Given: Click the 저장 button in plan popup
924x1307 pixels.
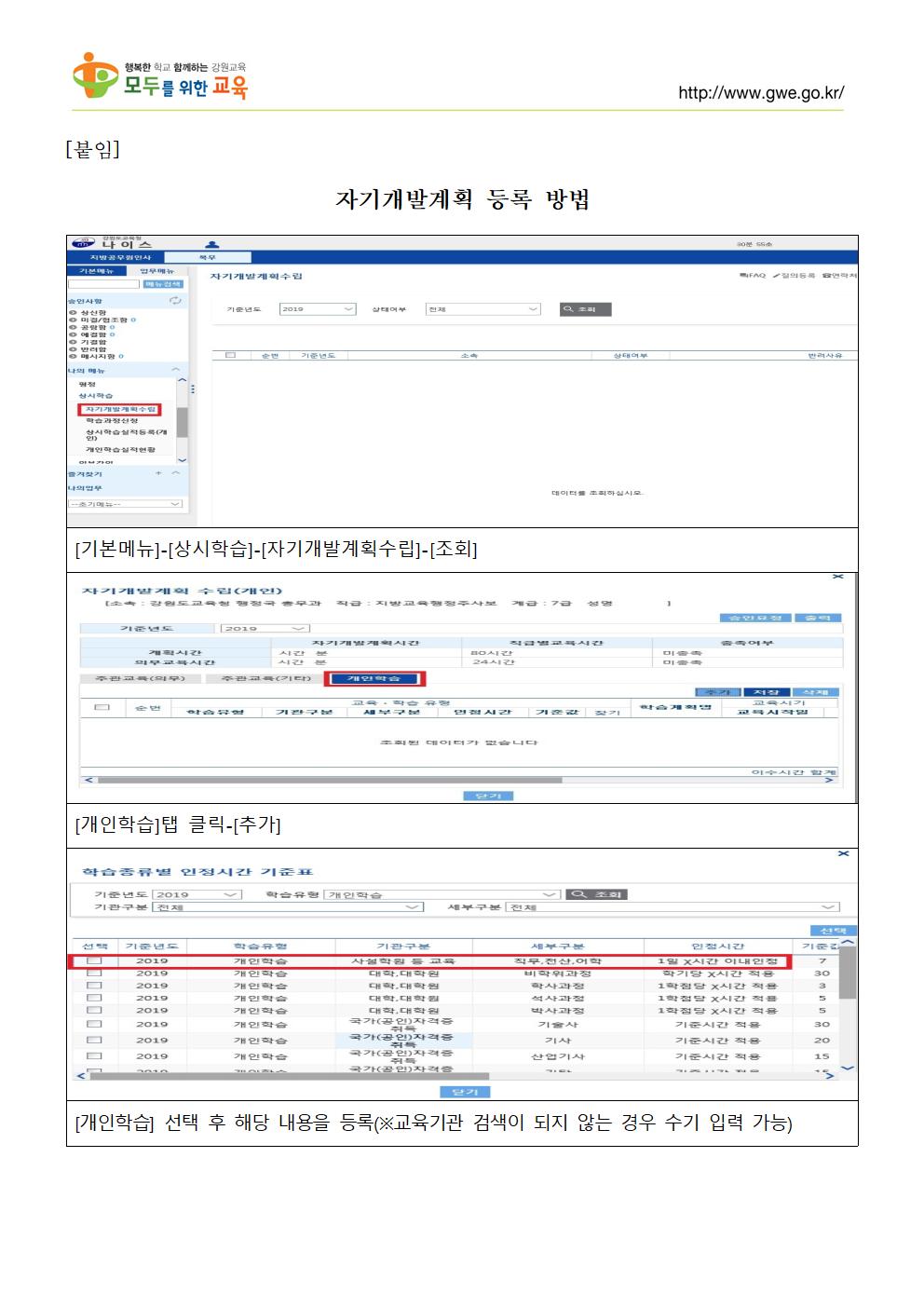Looking at the screenshot, I should click(767, 692).
